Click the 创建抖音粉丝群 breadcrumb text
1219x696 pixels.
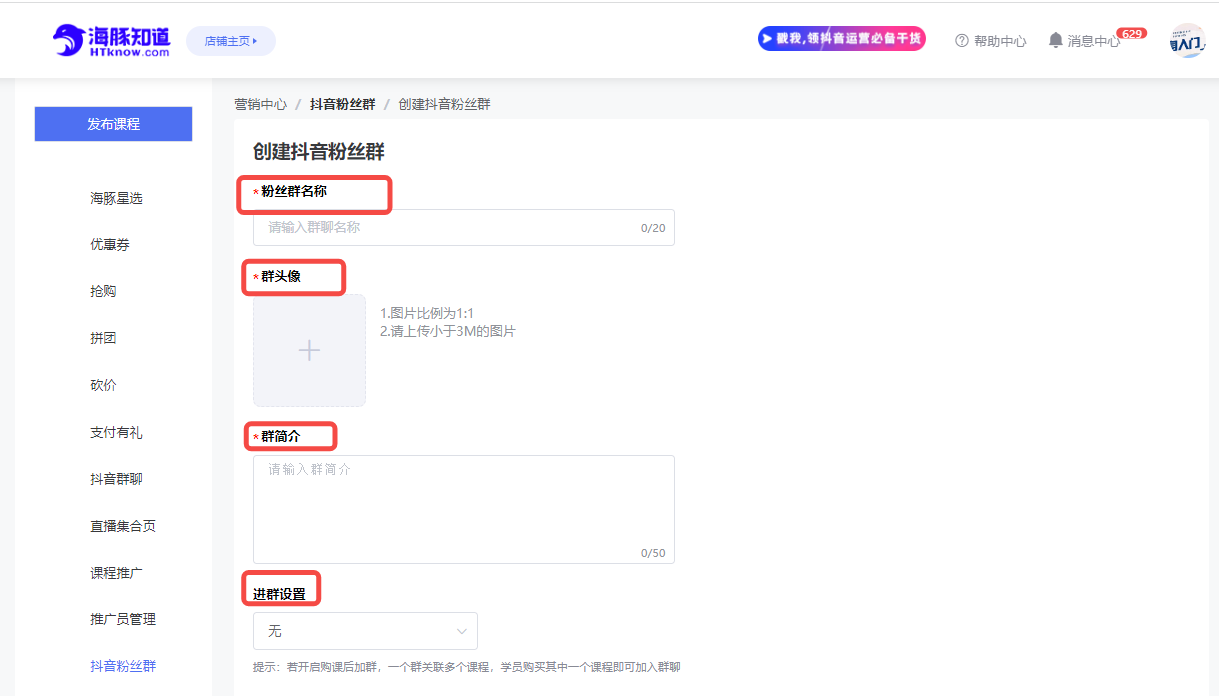click(x=444, y=104)
